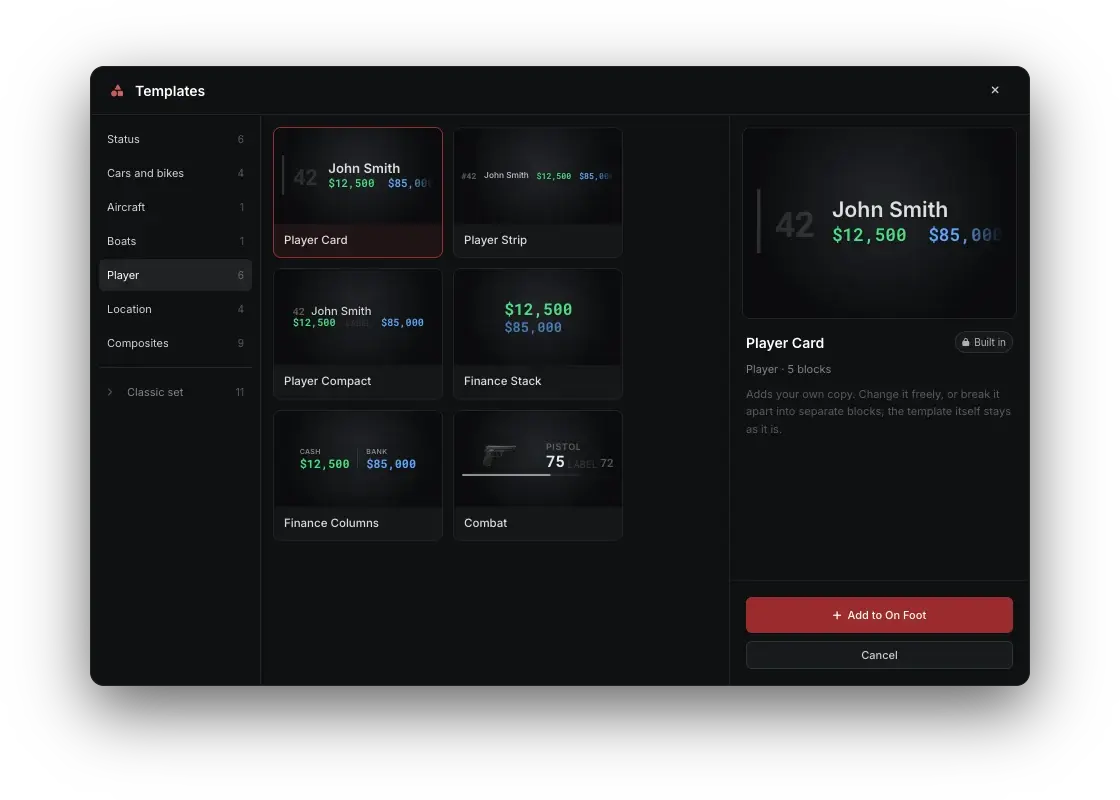
Task: Click the "Adds your own copy" description
Action: pyautogui.click(x=879, y=411)
